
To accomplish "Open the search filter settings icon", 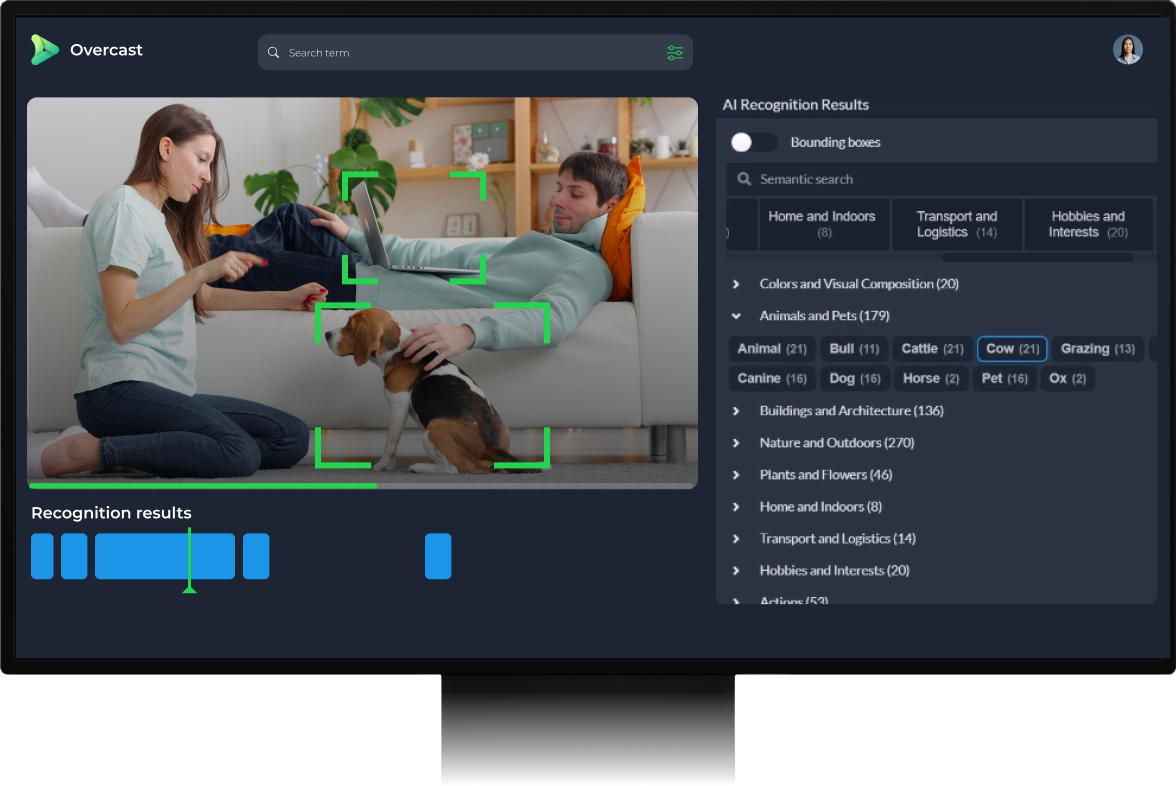I will 675,52.
